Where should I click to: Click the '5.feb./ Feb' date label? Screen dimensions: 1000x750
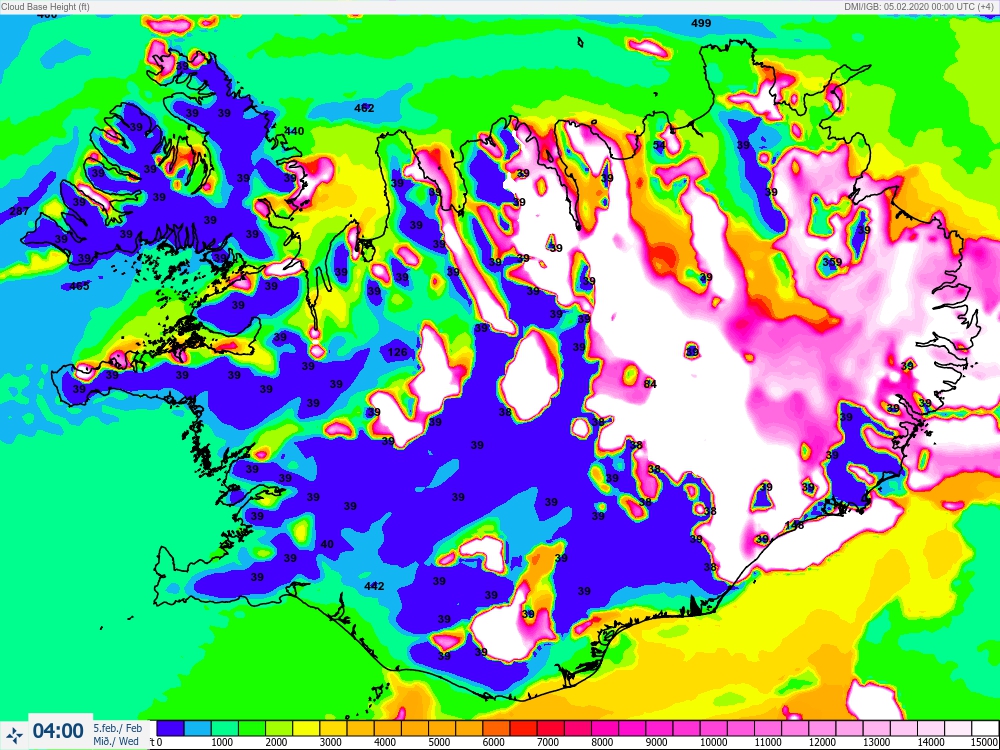point(118,728)
